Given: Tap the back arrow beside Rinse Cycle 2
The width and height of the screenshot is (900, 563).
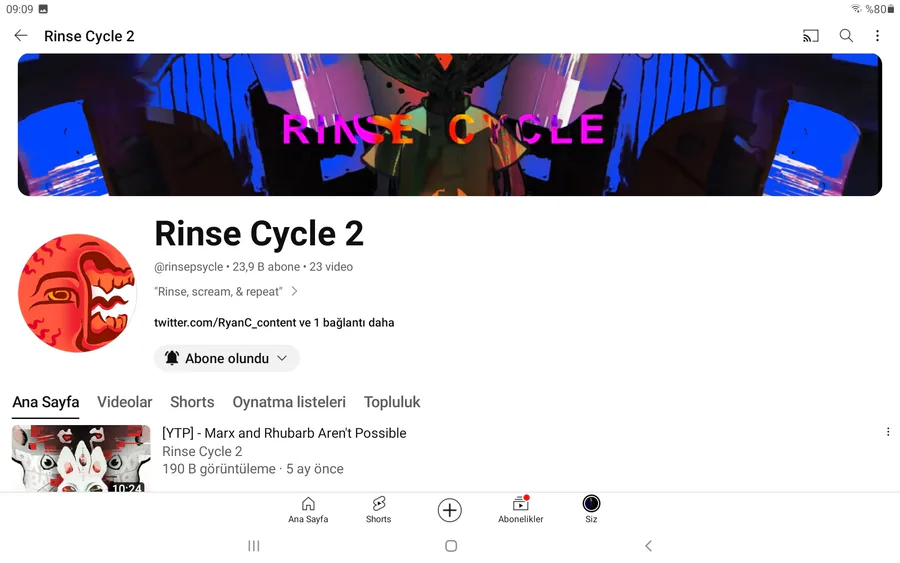Looking at the screenshot, I should tap(21, 36).
